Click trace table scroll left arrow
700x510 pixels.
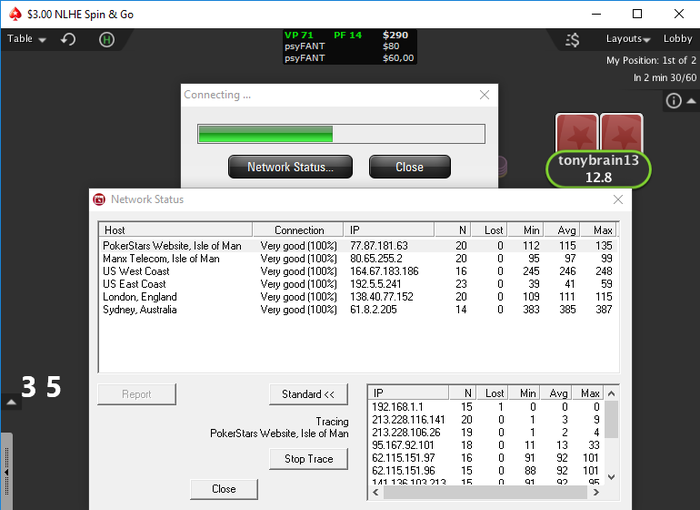click(375, 492)
